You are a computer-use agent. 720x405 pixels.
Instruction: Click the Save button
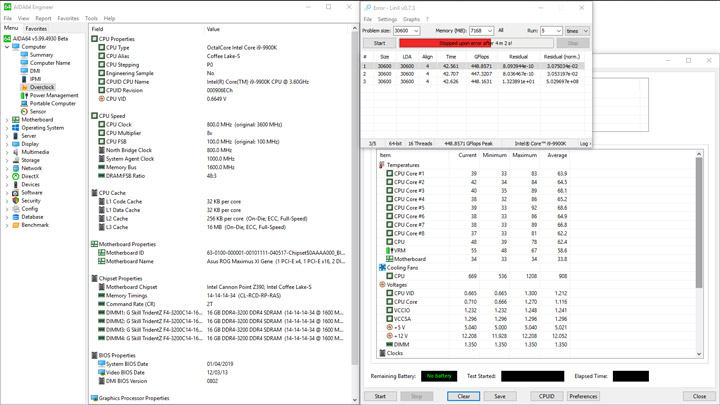pos(500,396)
